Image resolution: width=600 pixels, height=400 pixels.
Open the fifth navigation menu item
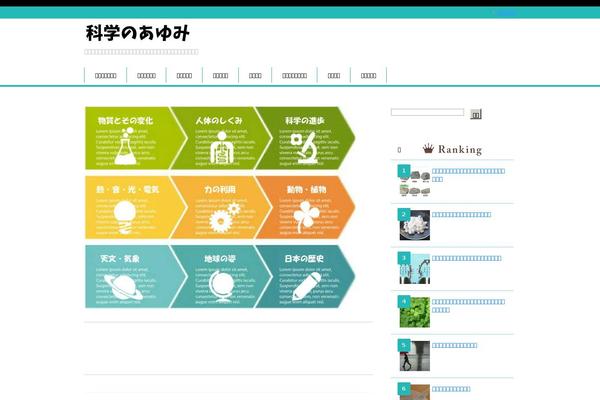pyautogui.click(x=255, y=75)
